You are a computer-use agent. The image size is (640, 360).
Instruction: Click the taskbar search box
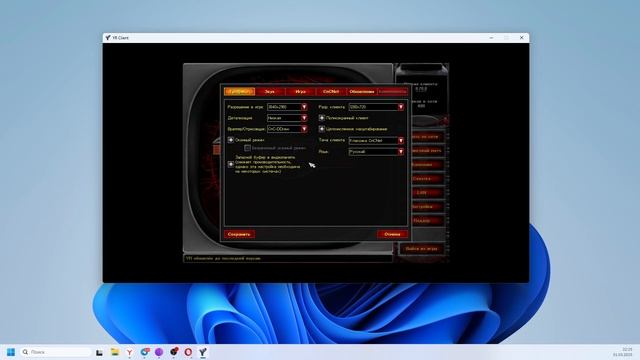coord(56,352)
